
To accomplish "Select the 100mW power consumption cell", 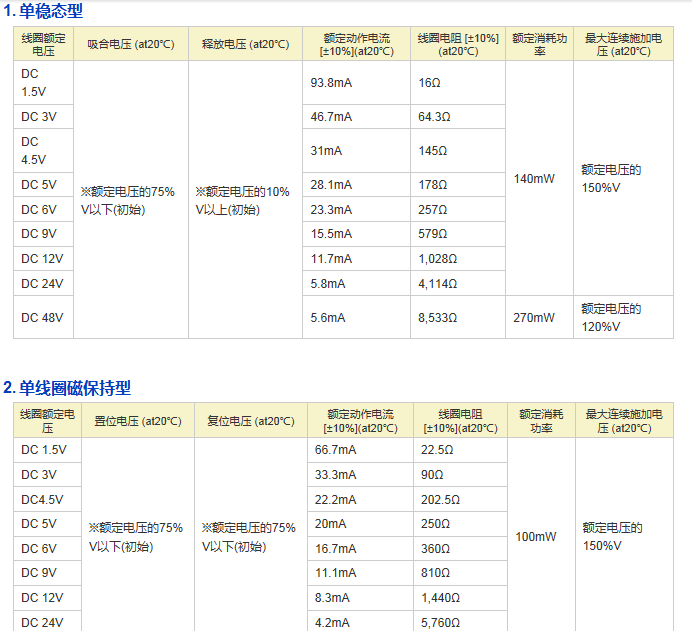I will coord(535,537).
